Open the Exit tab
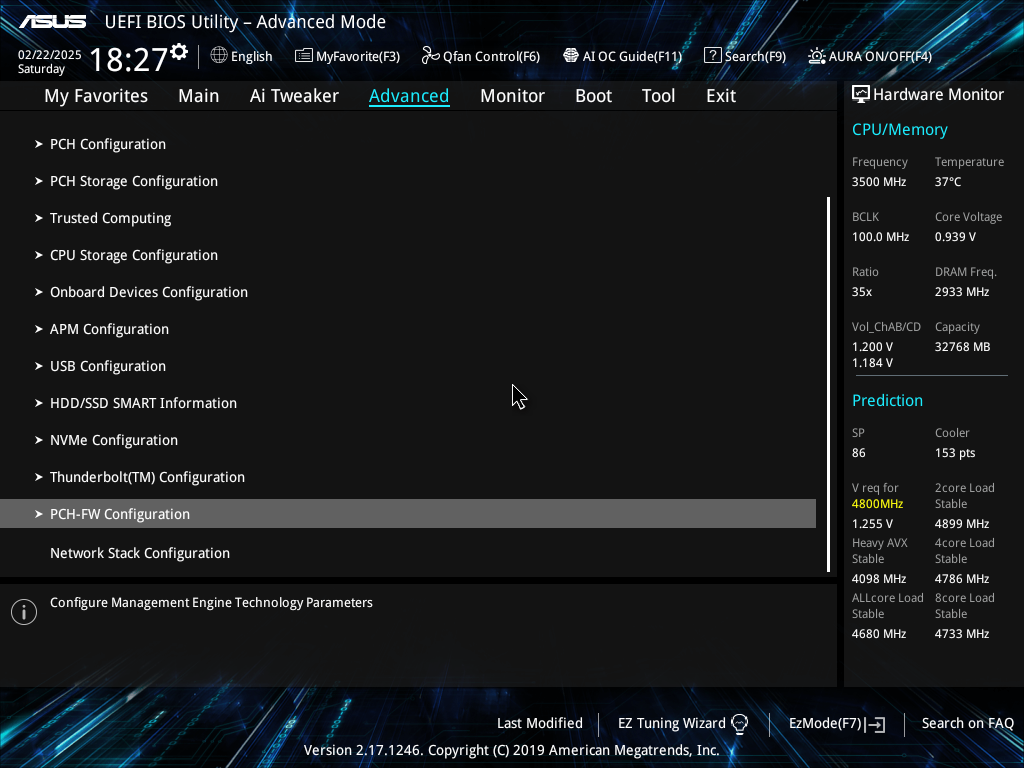Image resolution: width=1024 pixels, height=768 pixels. click(x=721, y=96)
